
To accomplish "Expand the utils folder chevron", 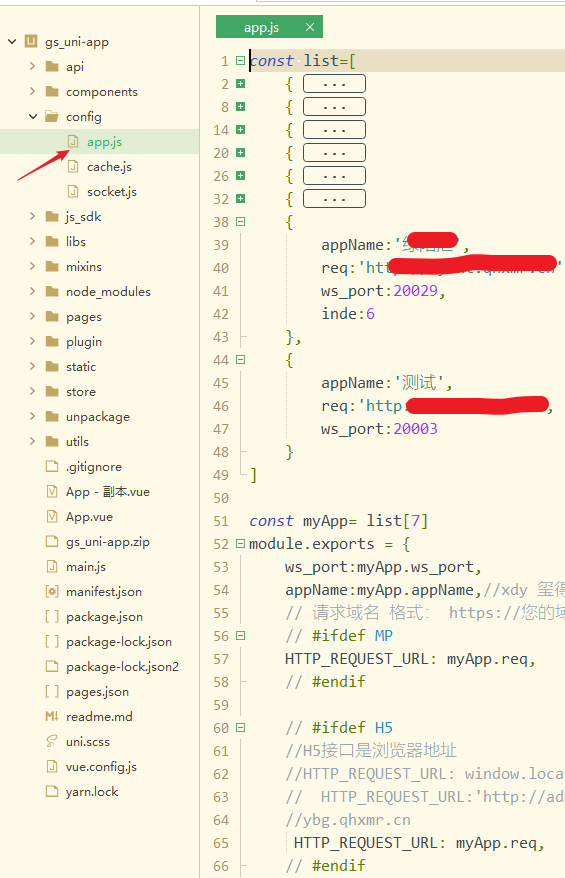I will (x=32, y=441).
